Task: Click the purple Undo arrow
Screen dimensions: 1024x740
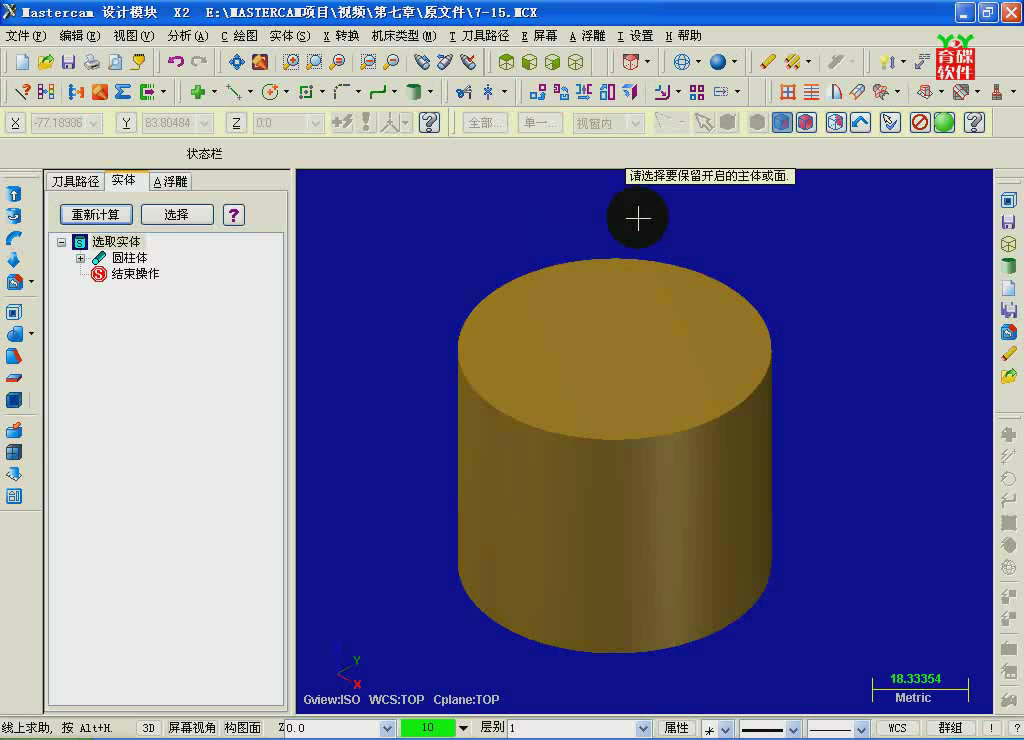Action: point(176,62)
